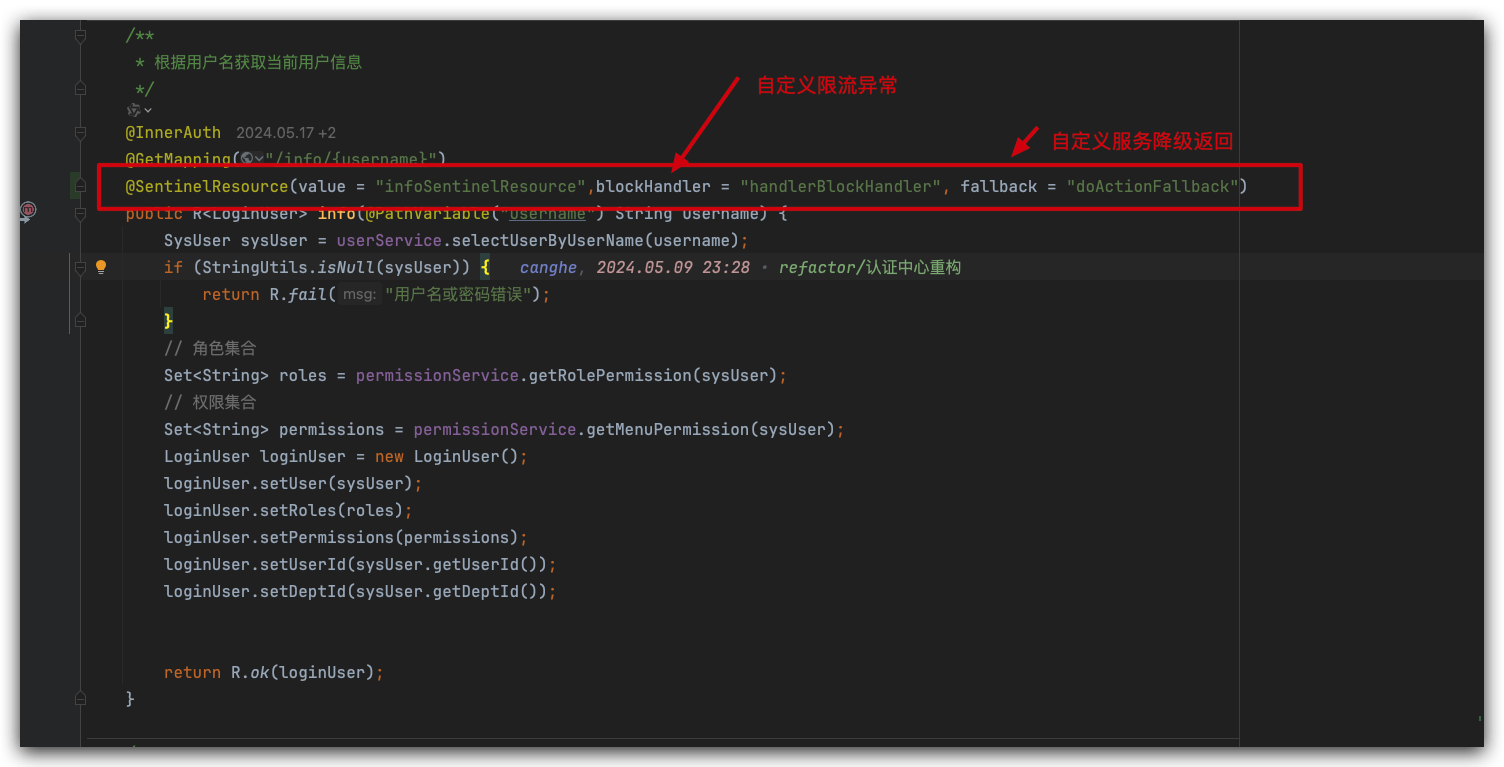
Task: Click the string "handlerBlockHandler"
Action: coord(840,186)
